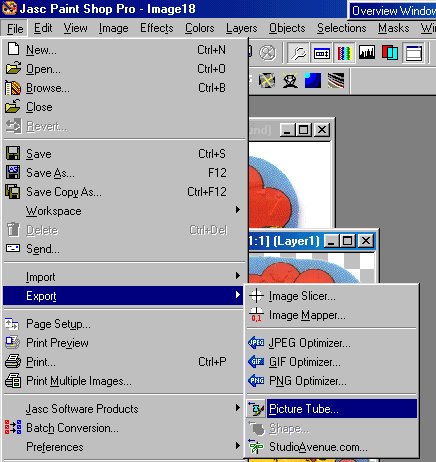Open Page Setup... dialog entry
The width and height of the screenshot is (436, 462).
tap(123, 324)
